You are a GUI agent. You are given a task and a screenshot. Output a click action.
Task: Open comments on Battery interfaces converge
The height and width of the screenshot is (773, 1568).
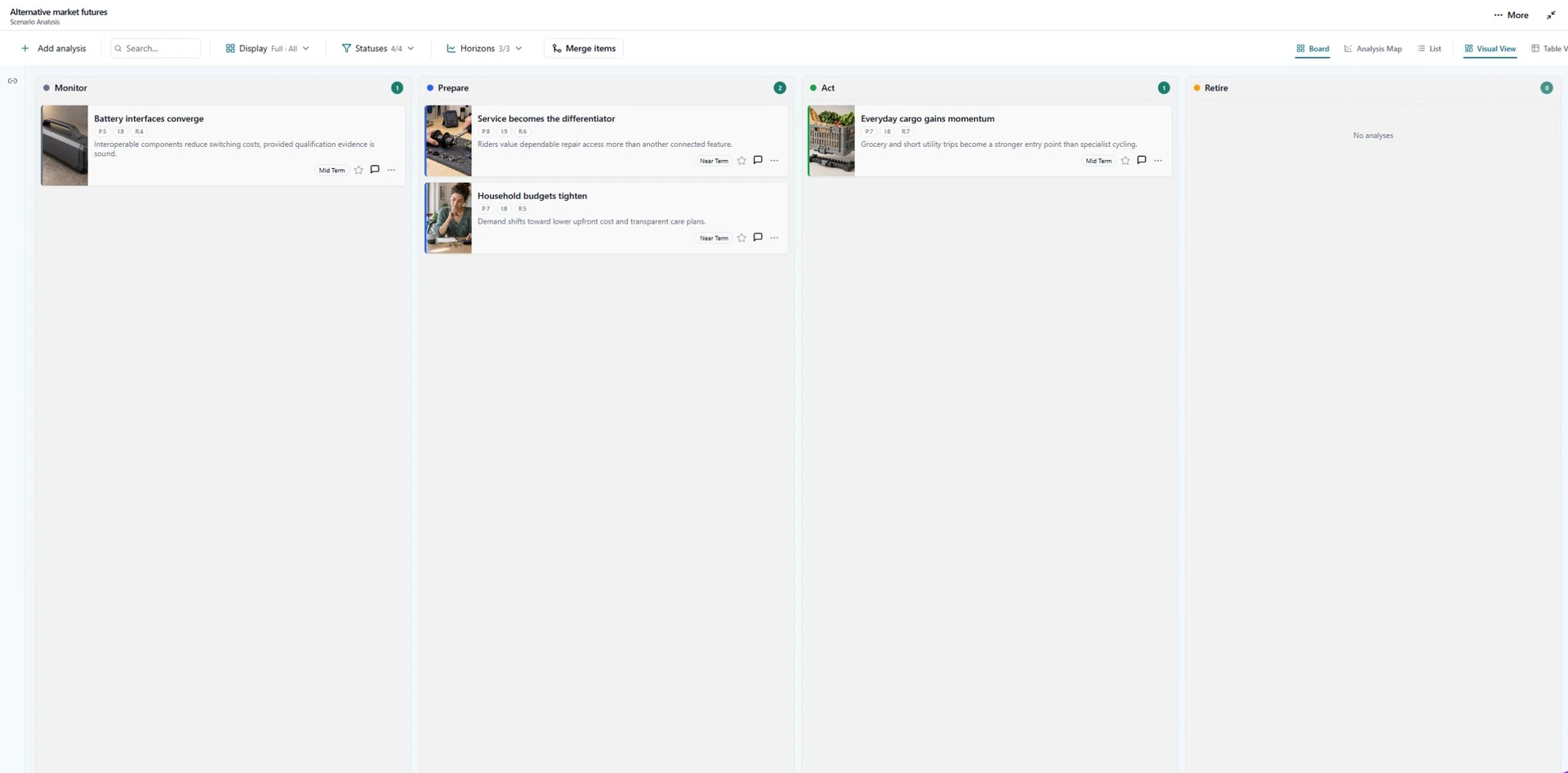point(375,170)
